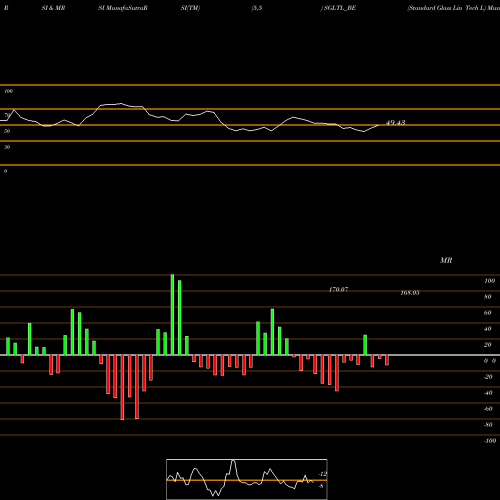Click the -60 label on MR axis
The image size is (500, 500).
[488, 409]
